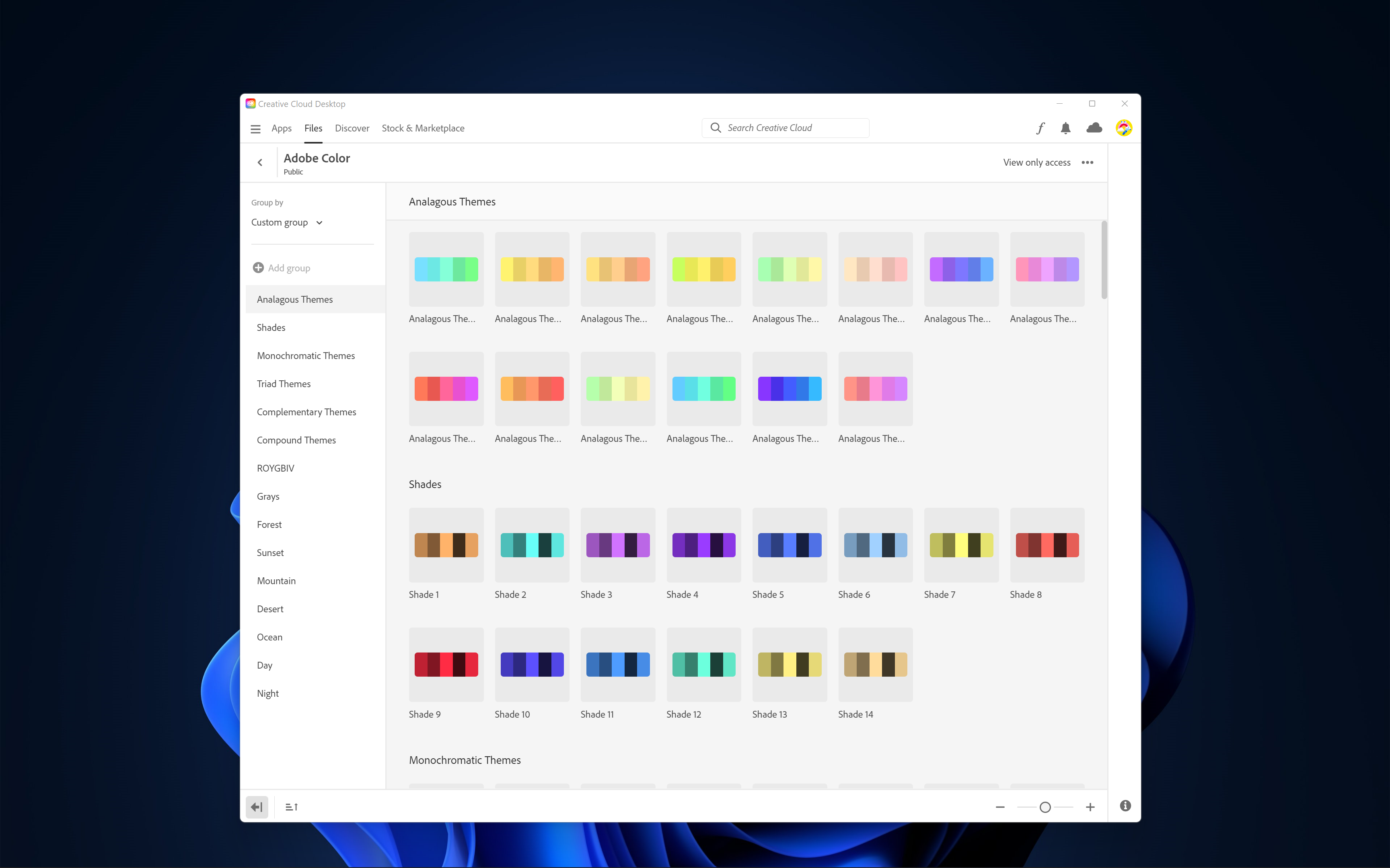Image resolution: width=1390 pixels, height=868 pixels.
Task: Open the Custom group dropdown
Action: (286, 222)
